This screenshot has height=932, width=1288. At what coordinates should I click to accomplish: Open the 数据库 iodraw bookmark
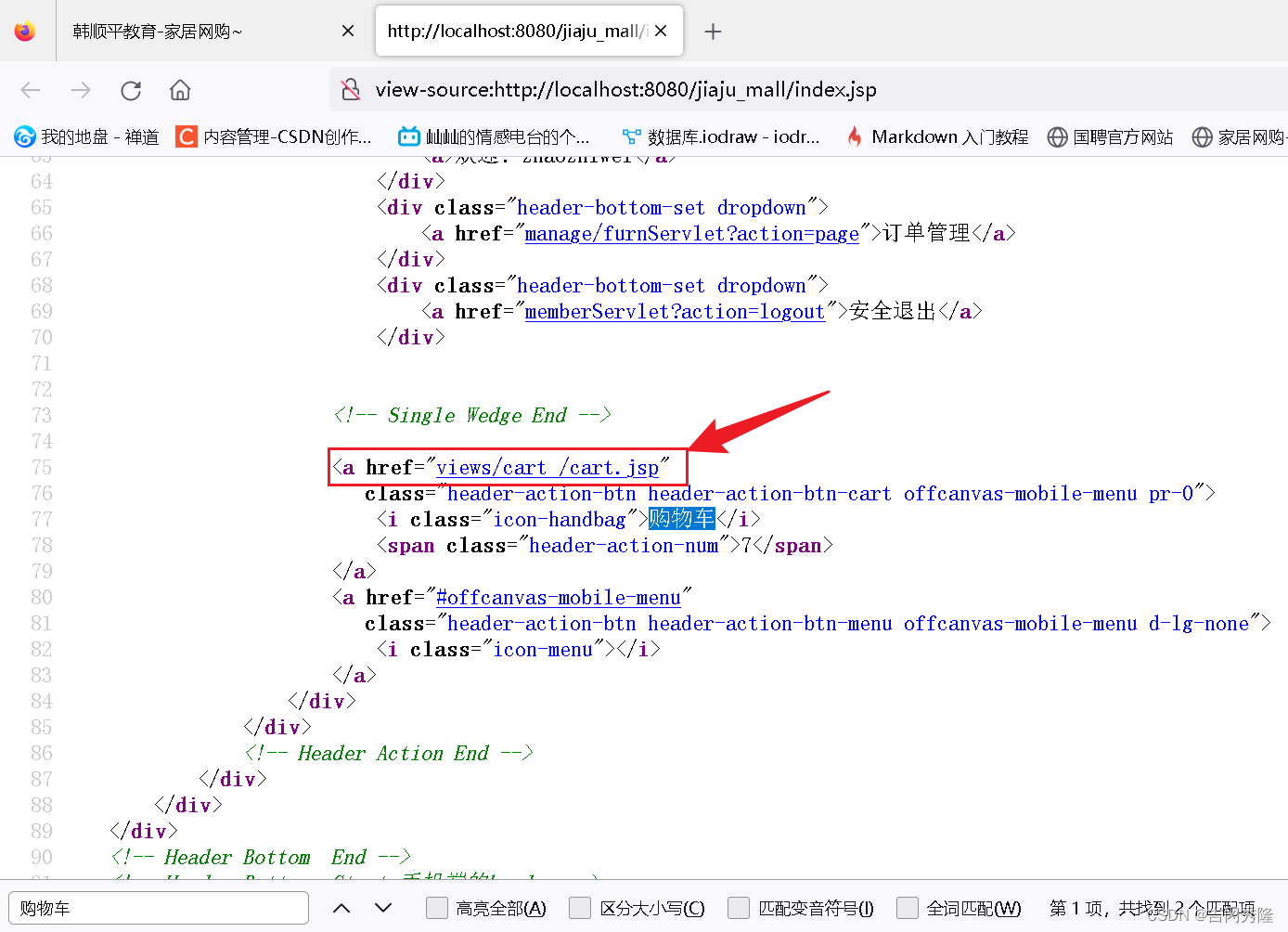pyautogui.click(x=721, y=137)
